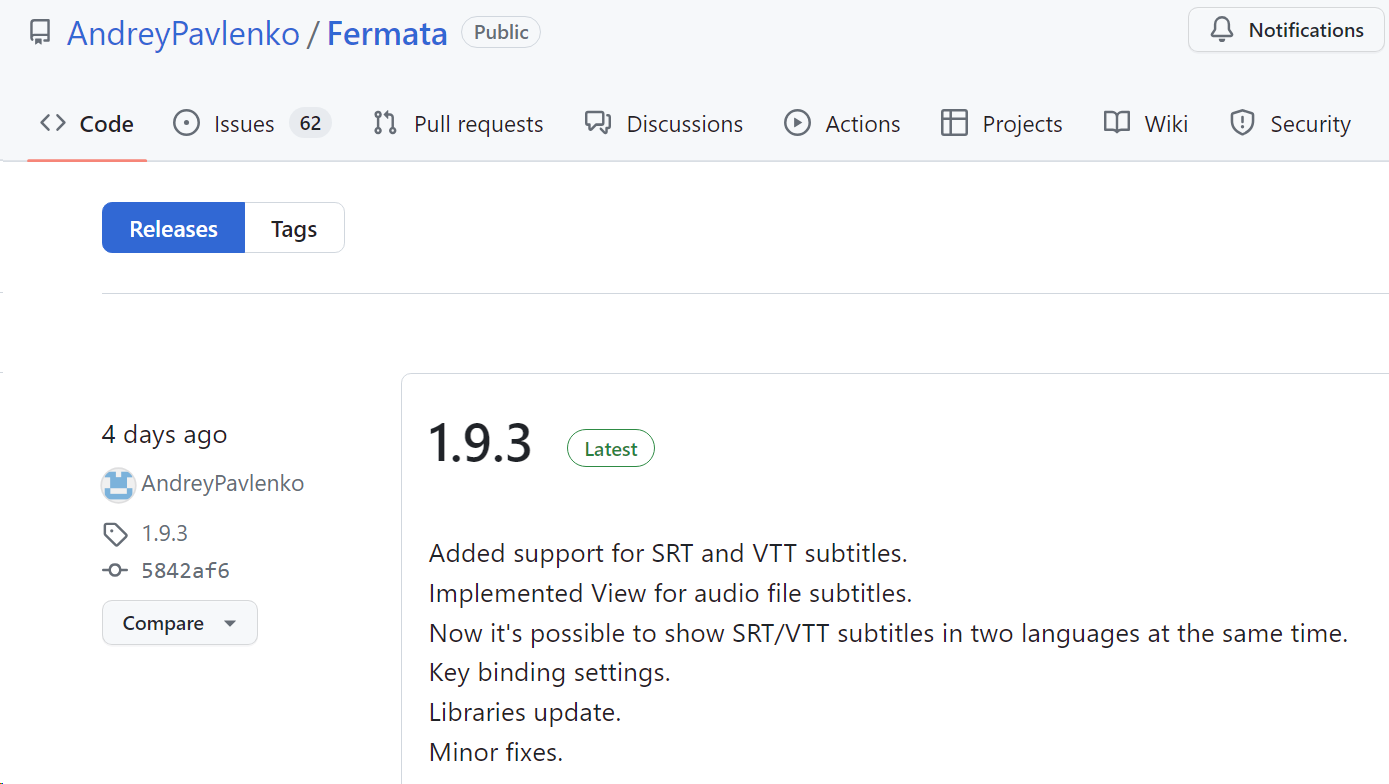The width and height of the screenshot is (1389, 784).
Task: Select the Releases tab
Action: [173, 229]
